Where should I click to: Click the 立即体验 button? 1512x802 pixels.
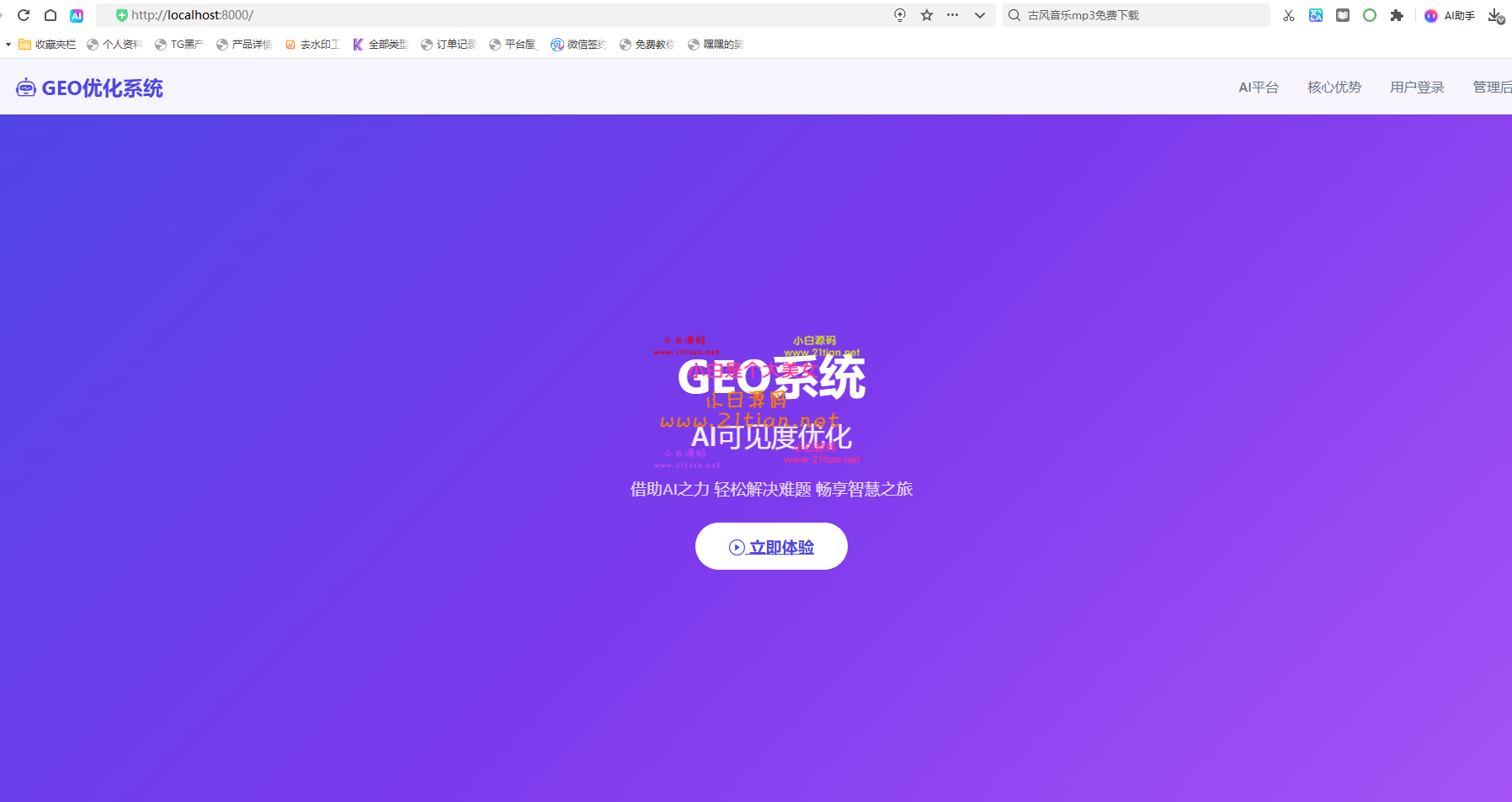click(x=771, y=546)
